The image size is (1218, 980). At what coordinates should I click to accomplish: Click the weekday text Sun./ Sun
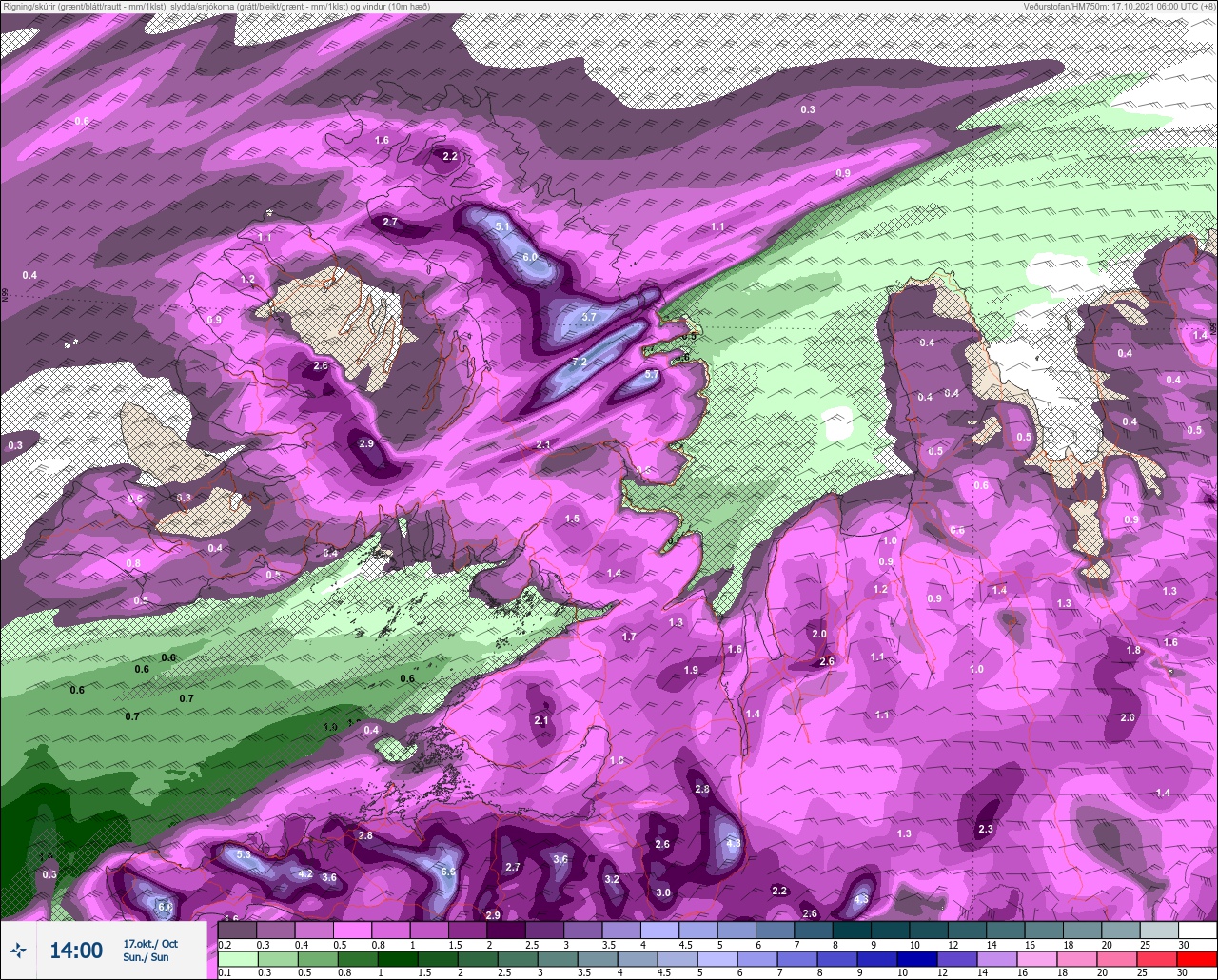click(x=146, y=957)
